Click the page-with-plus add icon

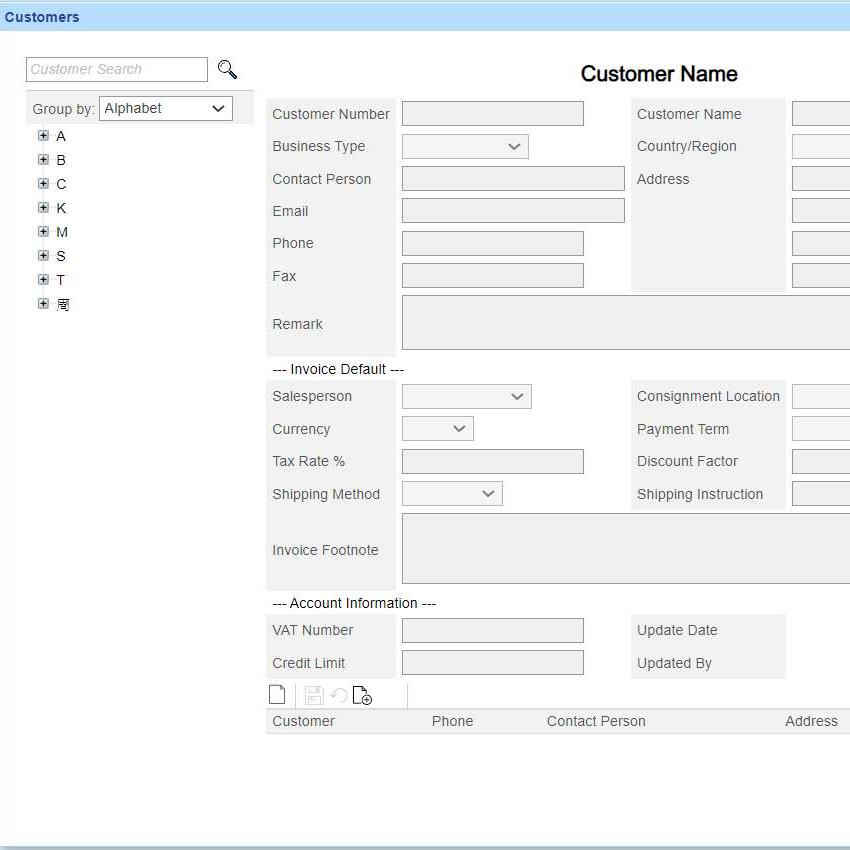click(362, 695)
